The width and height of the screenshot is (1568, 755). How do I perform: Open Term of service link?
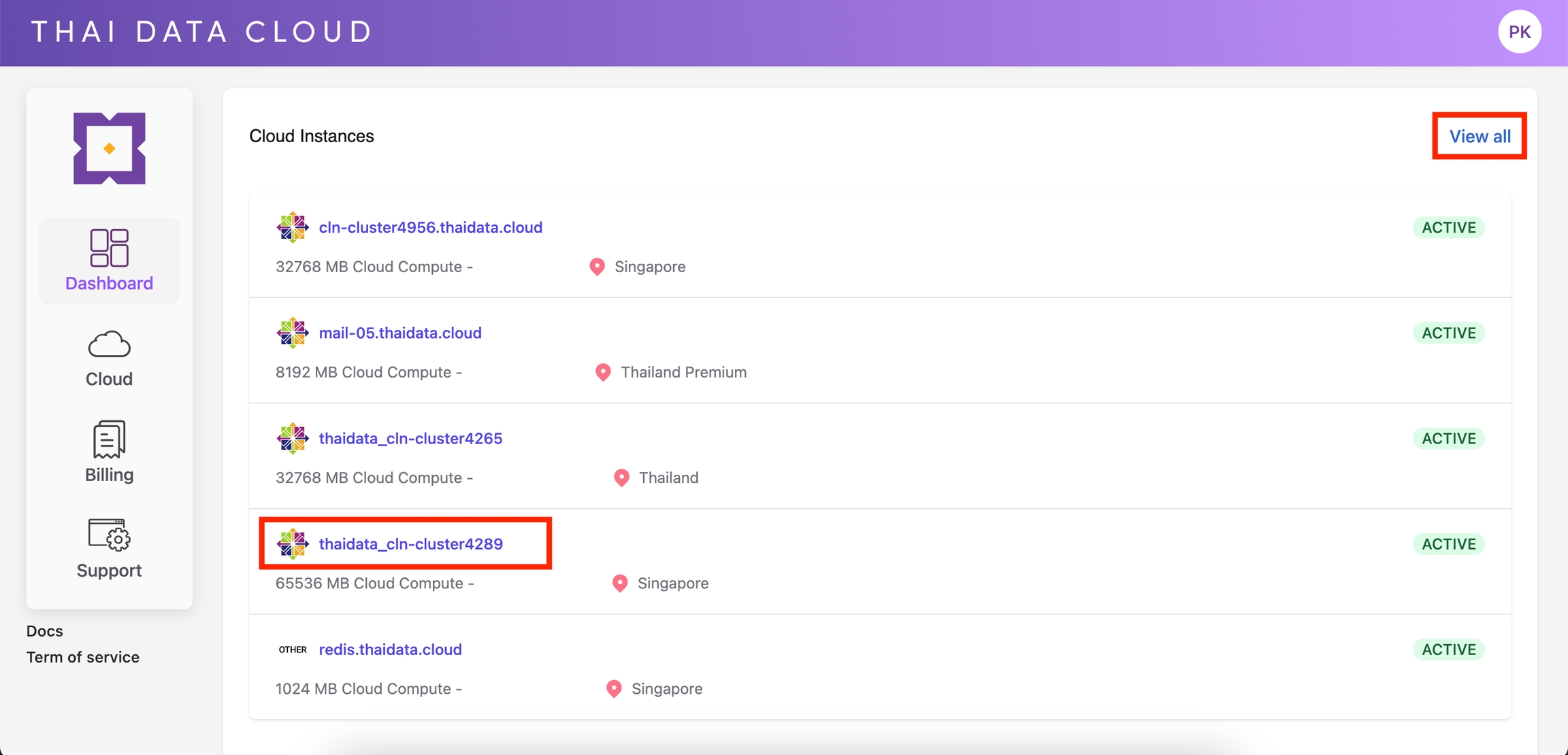pos(83,657)
